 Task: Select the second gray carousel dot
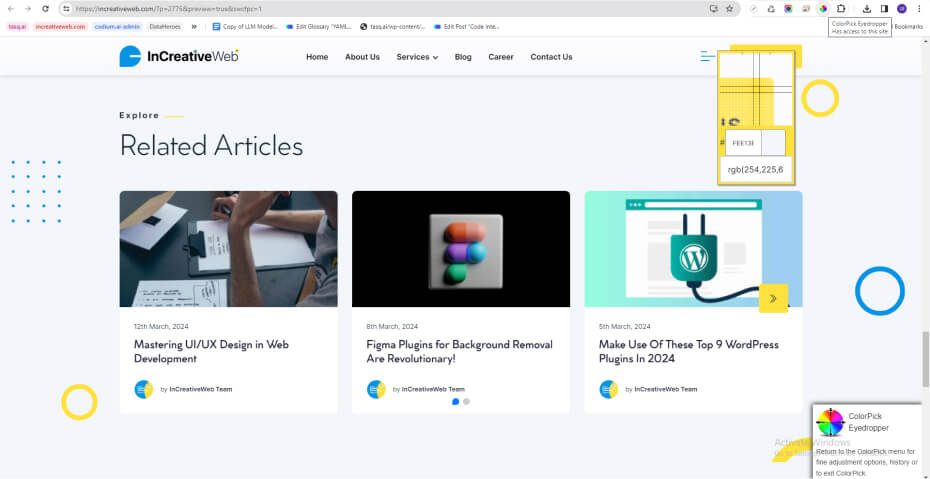coord(467,401)
